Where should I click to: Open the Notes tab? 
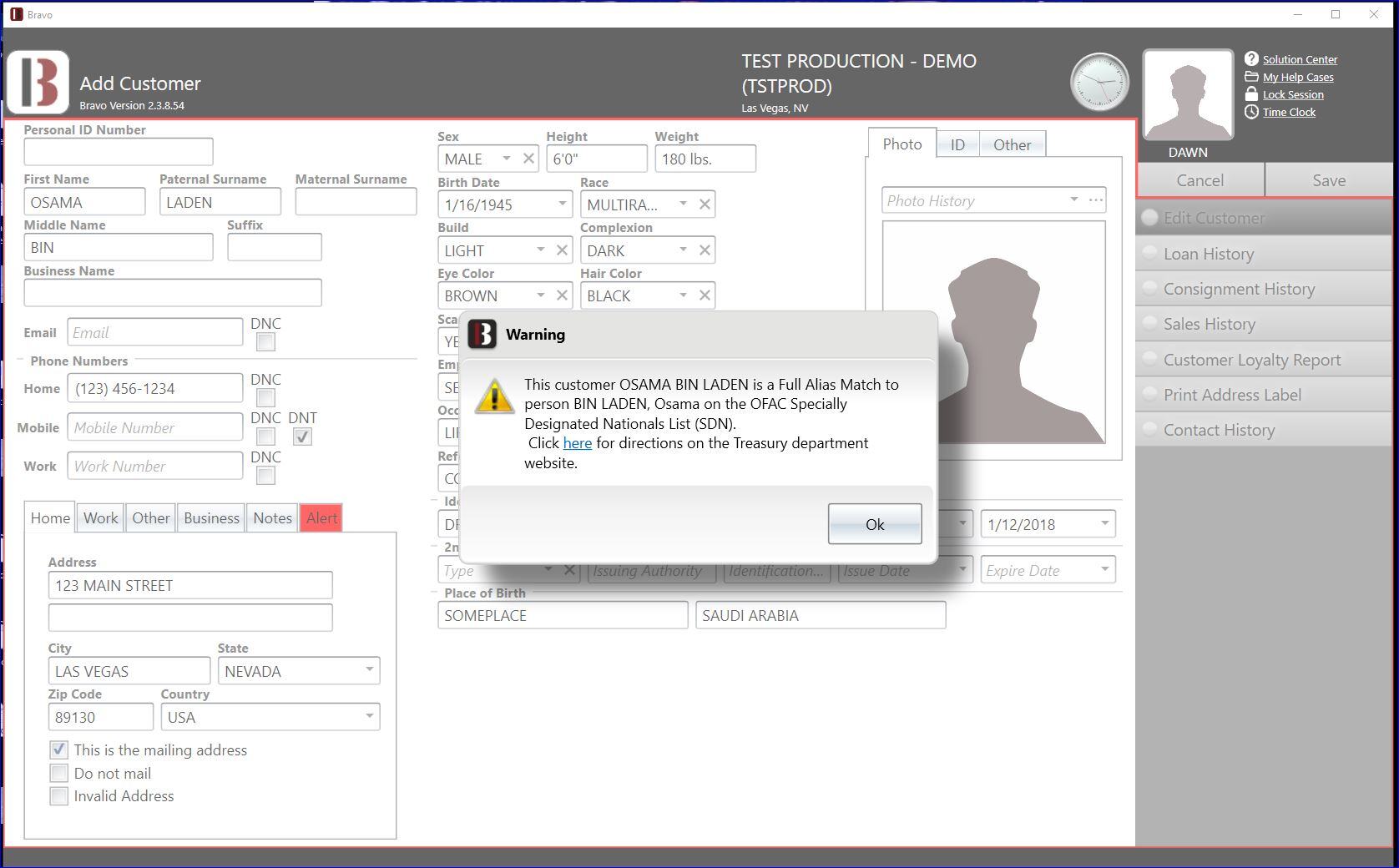(x=272, y=517)
